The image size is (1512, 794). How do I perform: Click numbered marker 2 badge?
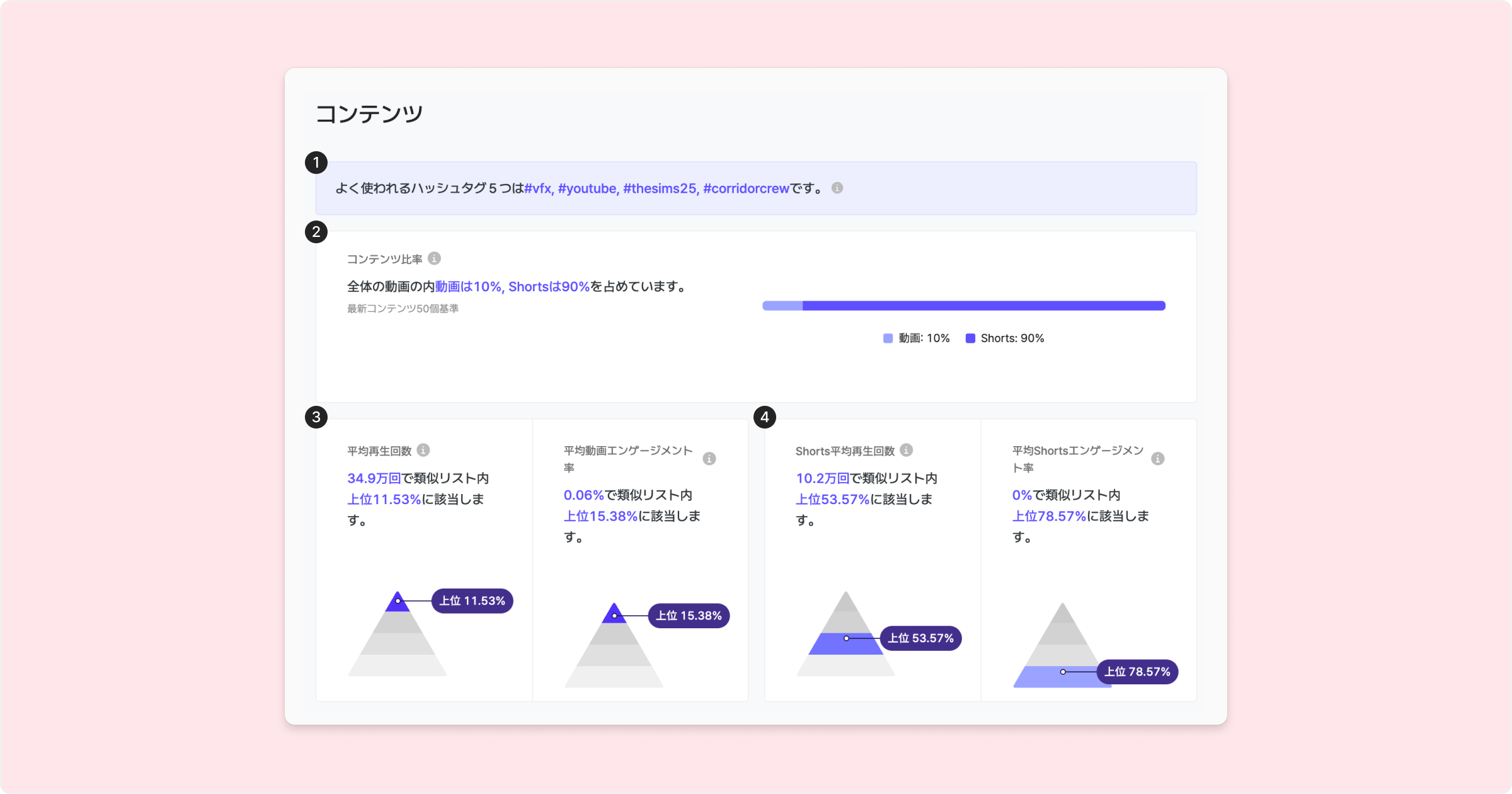pos(316,232)
